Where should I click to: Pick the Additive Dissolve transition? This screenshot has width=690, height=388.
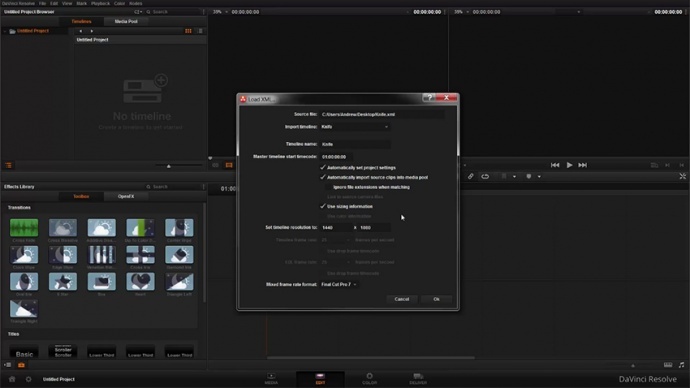click(x=102, y=227)
